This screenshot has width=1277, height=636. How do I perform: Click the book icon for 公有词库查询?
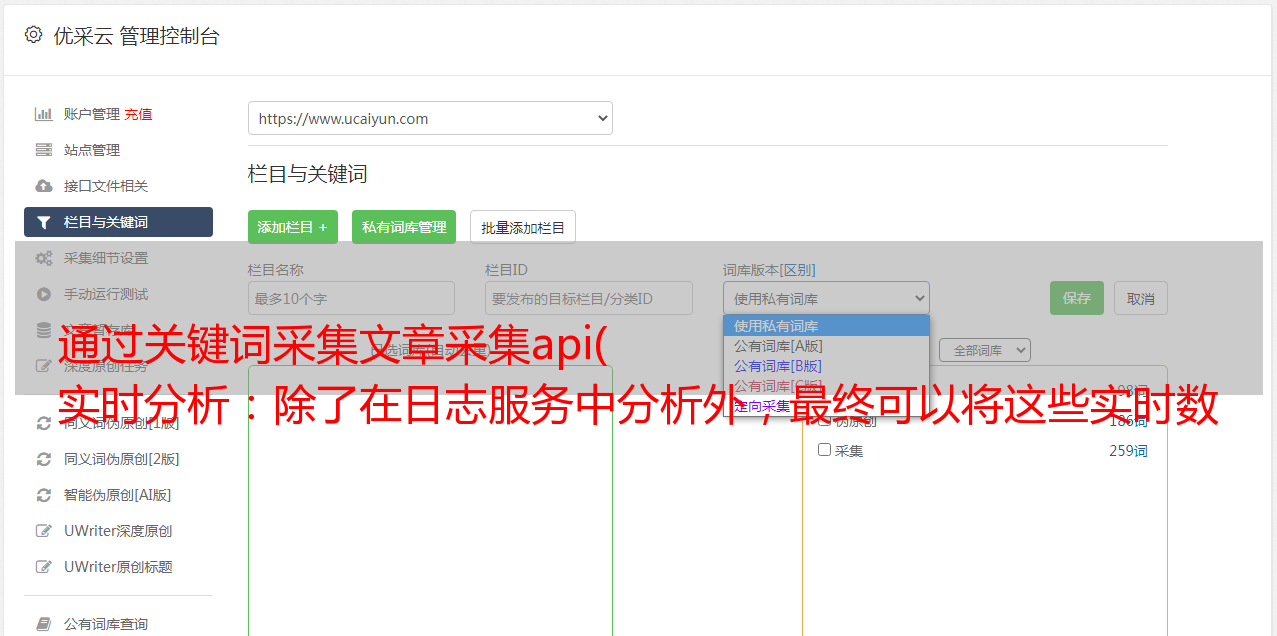pyautogui.click(x=44, y=624)
